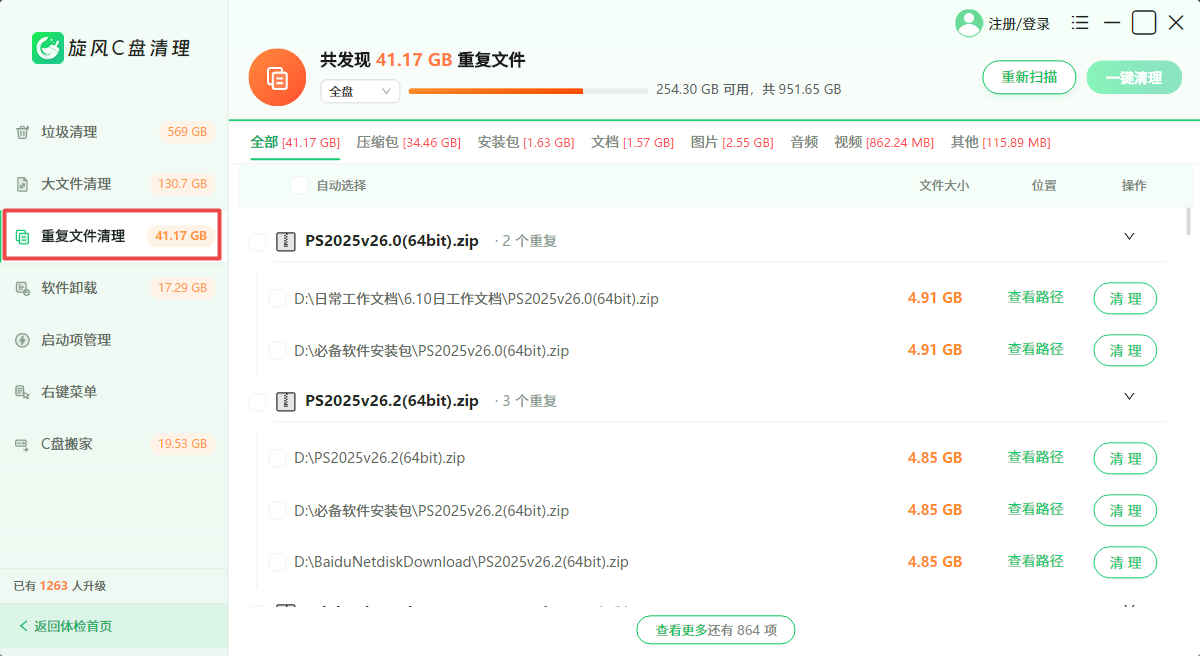Click the 重新扫描 button
The image size is (1200, 656).
[1029, 77]
